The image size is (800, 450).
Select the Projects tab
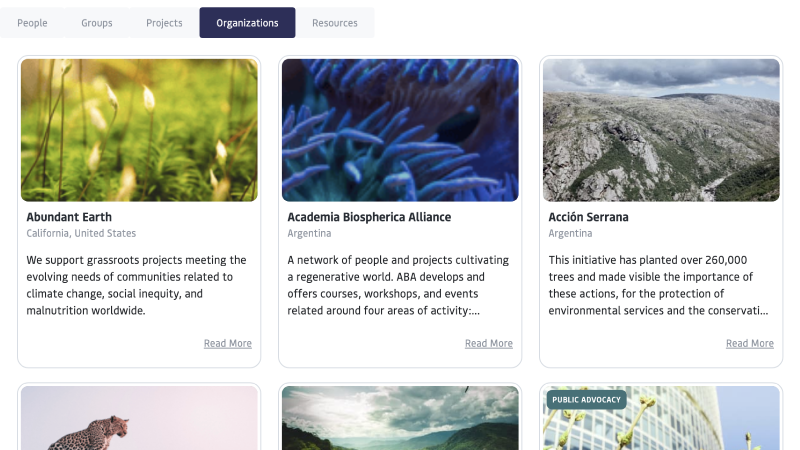pyautogui.click(x=164, y=23)
